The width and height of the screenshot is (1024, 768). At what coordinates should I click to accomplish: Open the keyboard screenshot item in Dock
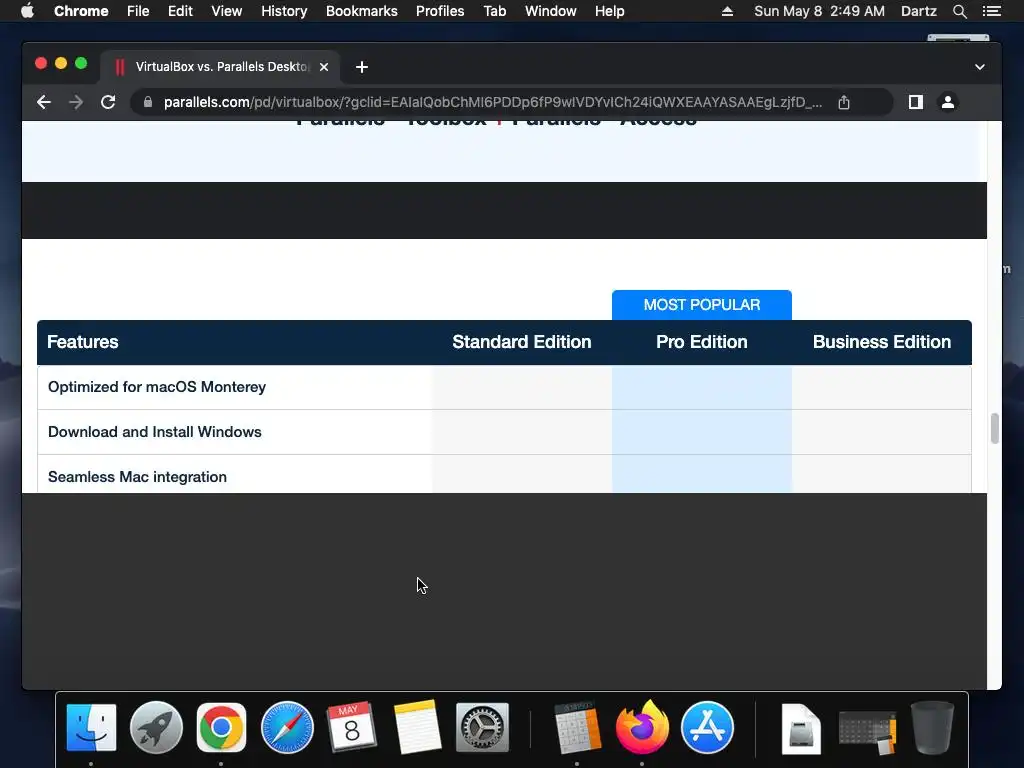click(x=867, y=733)
